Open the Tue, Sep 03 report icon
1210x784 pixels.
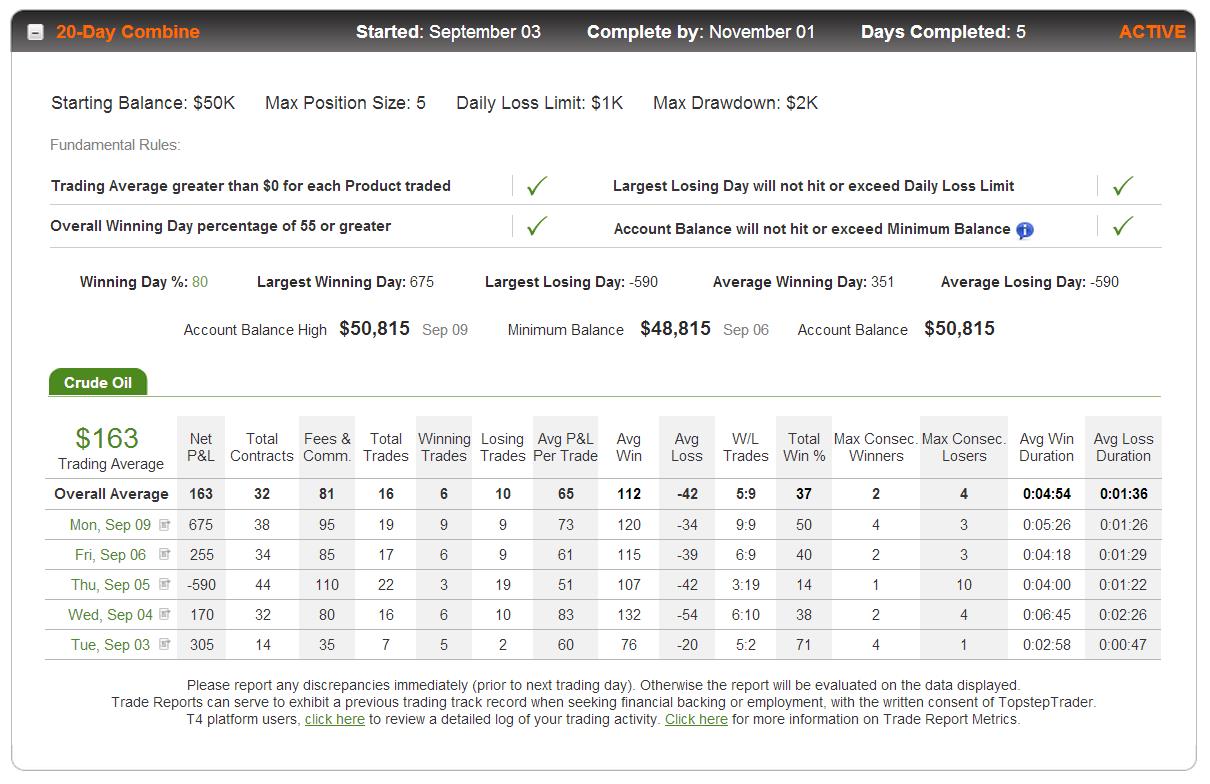point(164,644)
